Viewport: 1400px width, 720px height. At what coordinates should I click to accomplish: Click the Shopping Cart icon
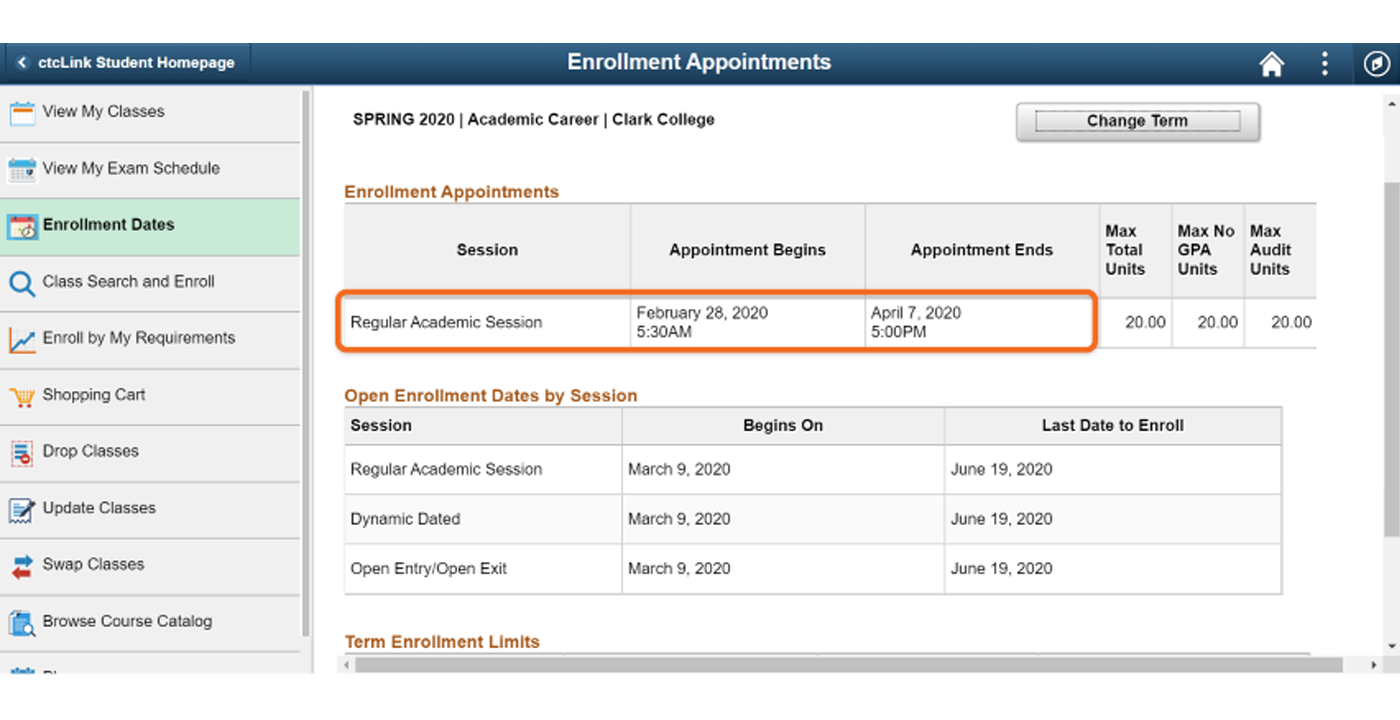pyautogui.click(x=22, y=397)
